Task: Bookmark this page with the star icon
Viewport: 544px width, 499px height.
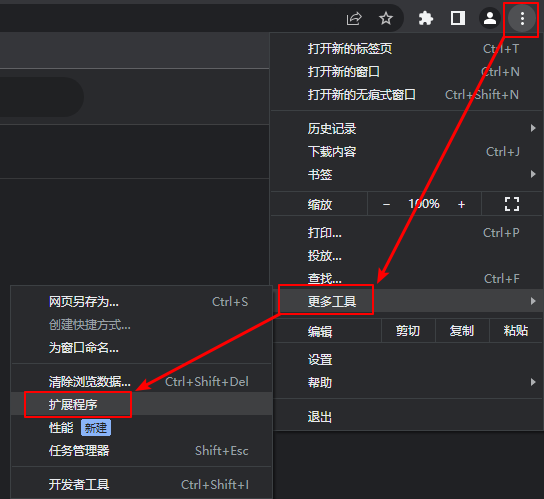Action: coord(386,18)
